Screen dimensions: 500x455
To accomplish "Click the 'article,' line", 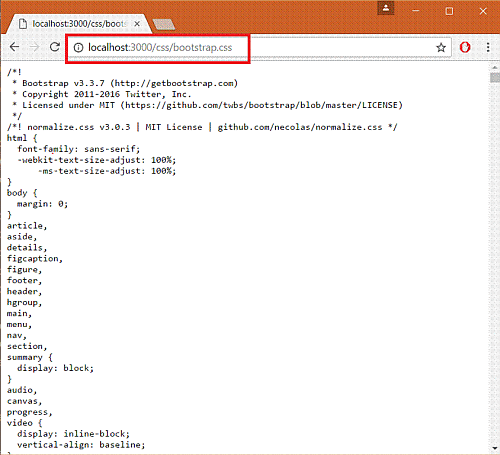I will point(27,226).
